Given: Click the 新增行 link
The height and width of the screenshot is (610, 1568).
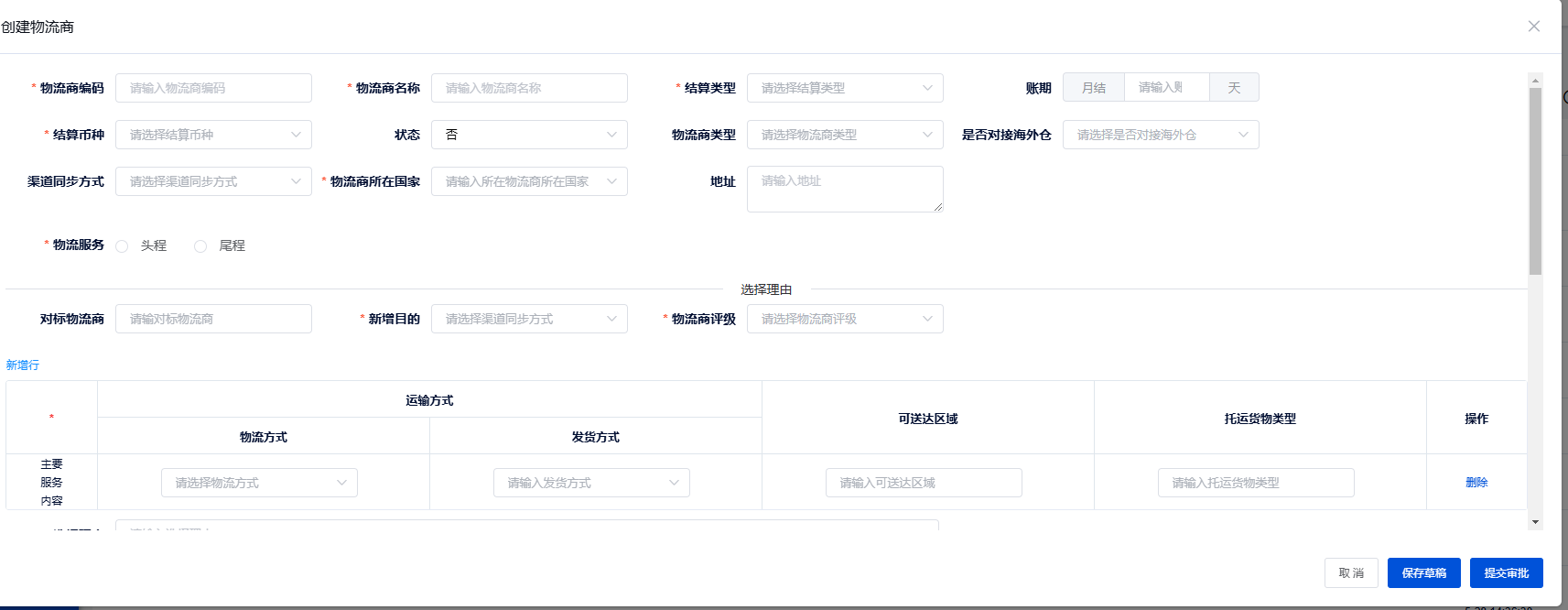Looking at the screenshot, I should pyautogui.click(x=23, y=365).
